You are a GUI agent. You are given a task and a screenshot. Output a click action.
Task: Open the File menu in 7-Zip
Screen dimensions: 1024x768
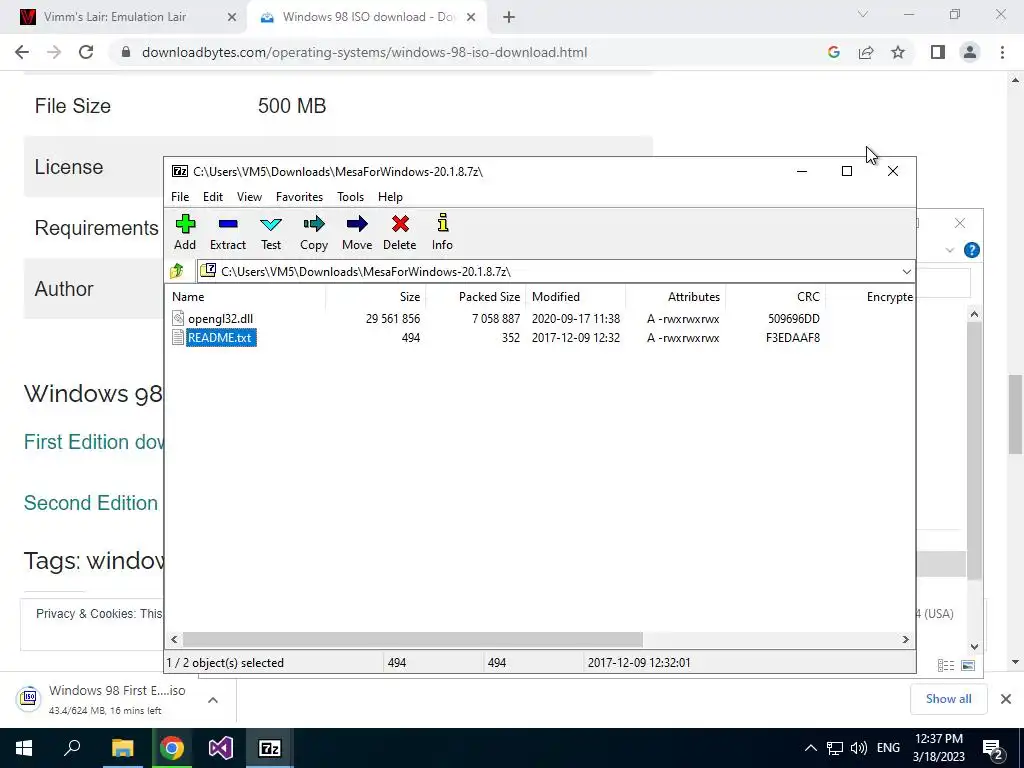(180, 197)
